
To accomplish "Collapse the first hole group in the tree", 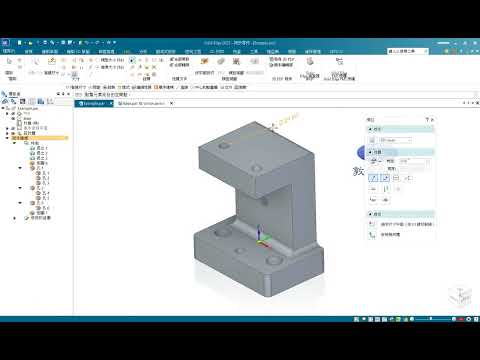I will coord(20,168).
